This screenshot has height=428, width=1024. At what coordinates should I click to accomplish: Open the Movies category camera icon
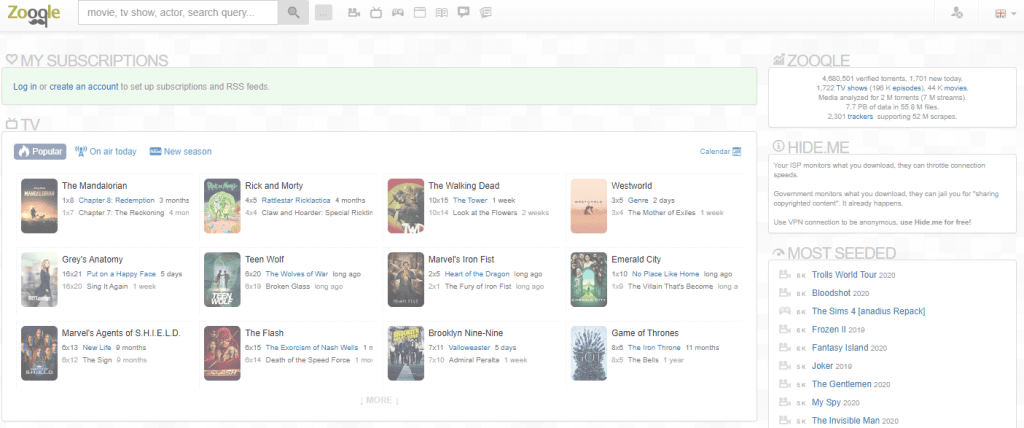(354, 12)
